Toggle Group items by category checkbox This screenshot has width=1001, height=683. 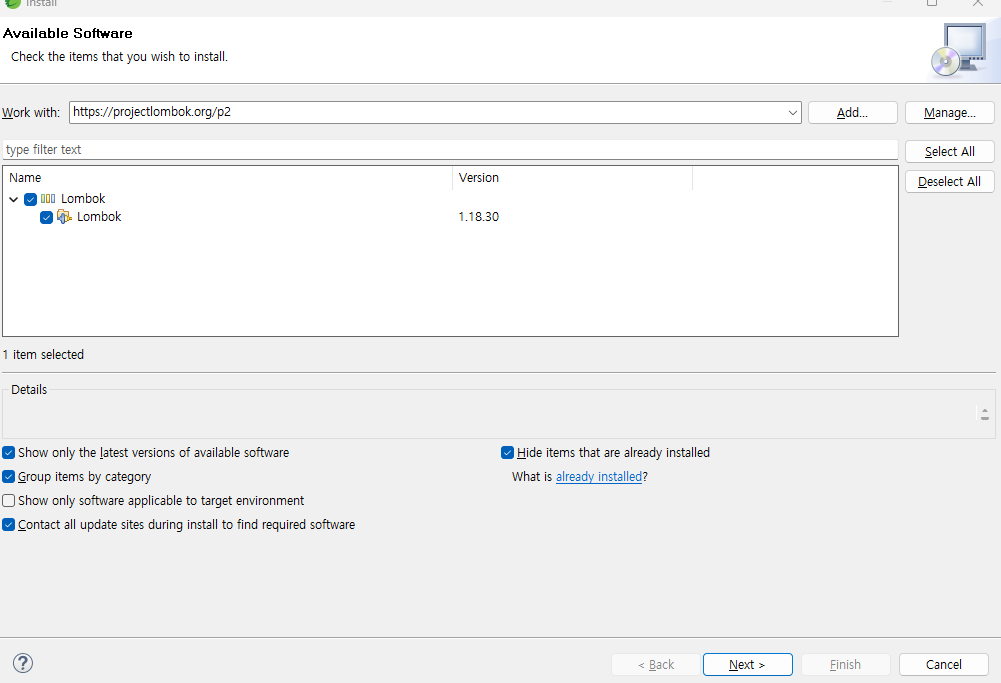tap(8, 477)
